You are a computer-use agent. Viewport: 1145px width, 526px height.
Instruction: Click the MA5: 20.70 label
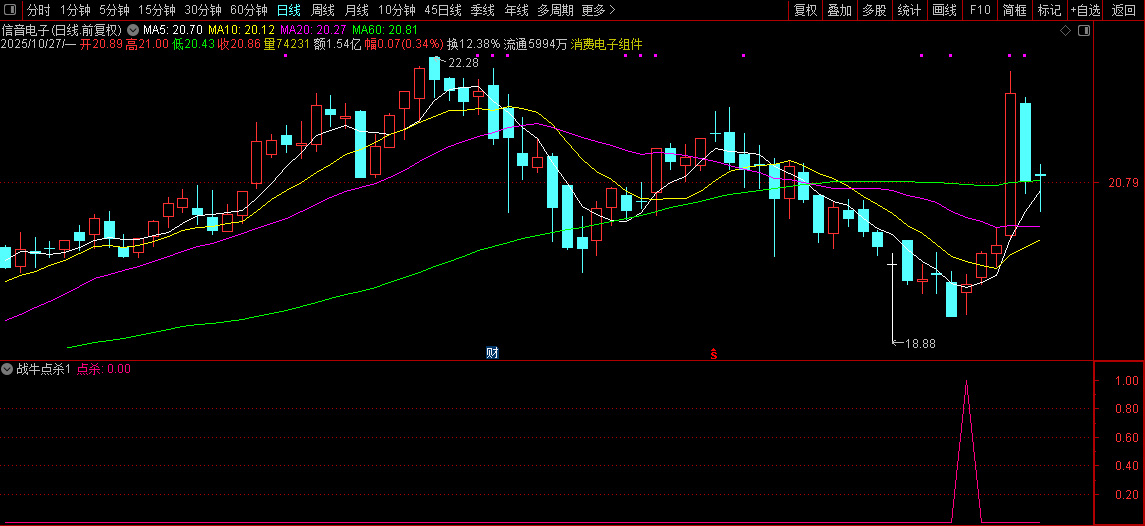173,30
